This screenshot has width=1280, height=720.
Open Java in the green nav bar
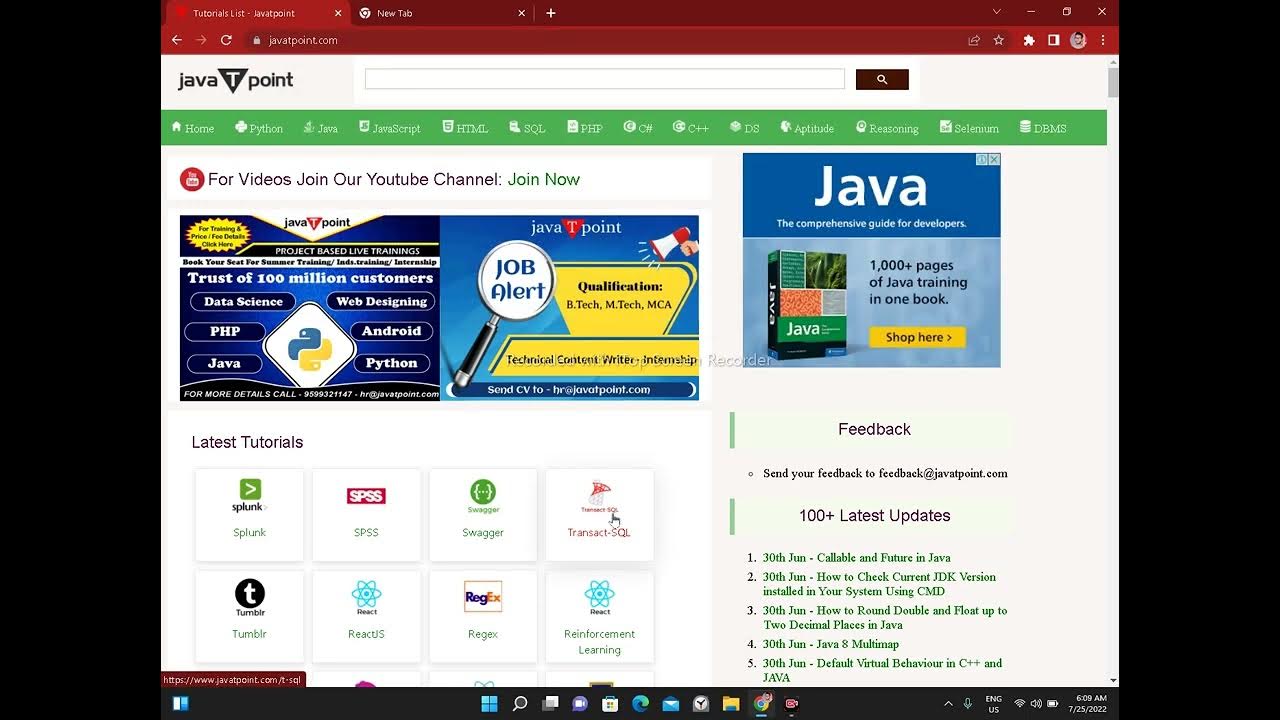click(x=320, y=128)
